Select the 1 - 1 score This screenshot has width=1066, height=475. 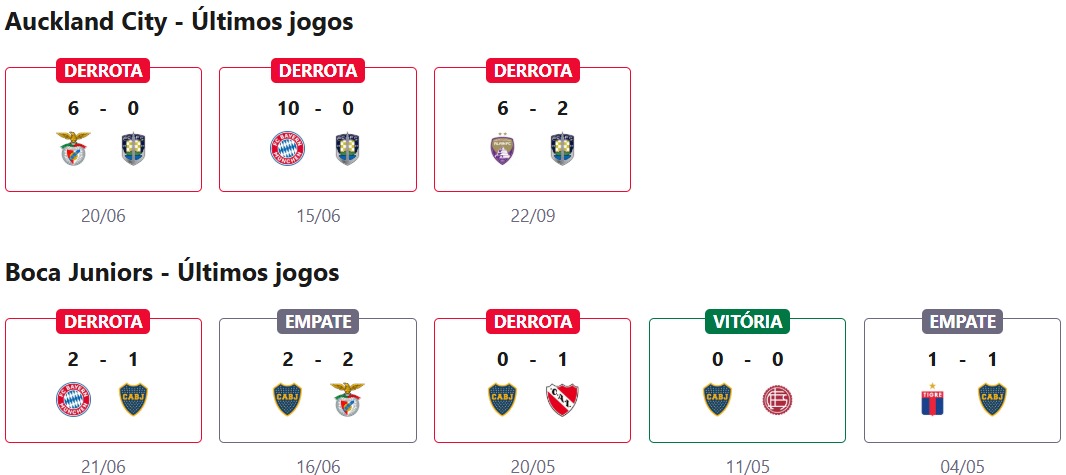962,359
